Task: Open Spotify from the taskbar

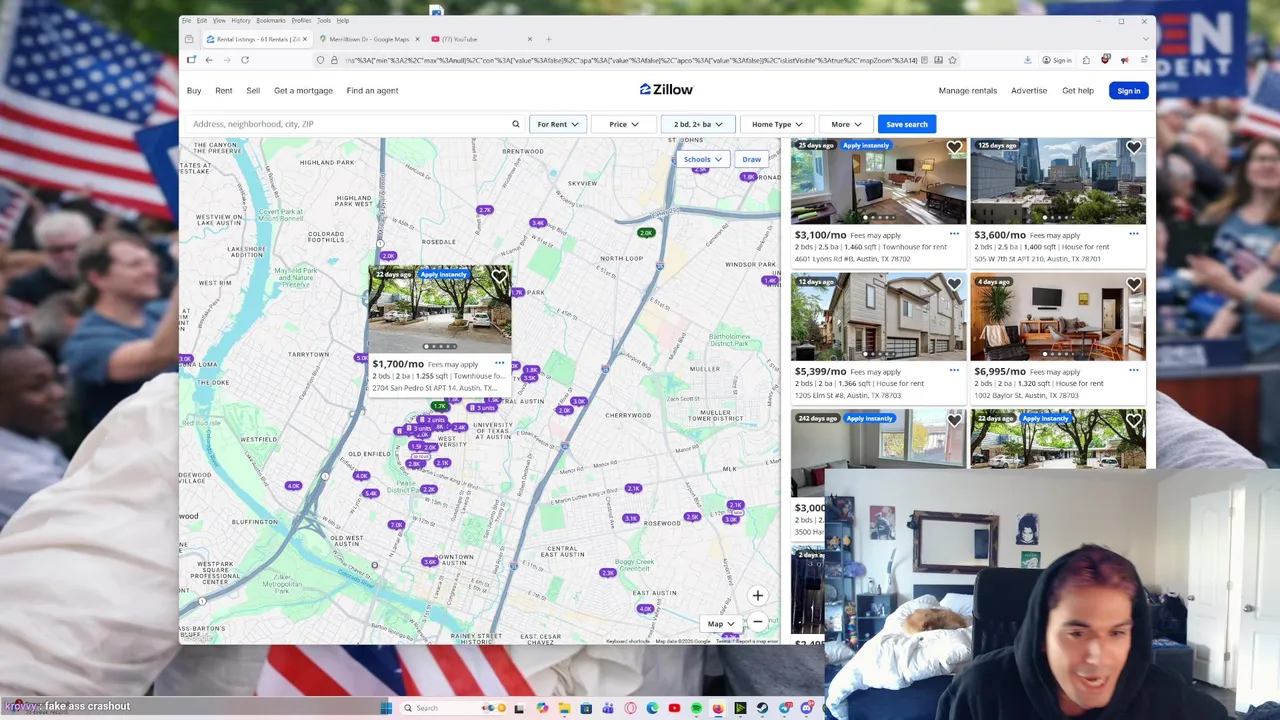Action: tap(696, 708)
